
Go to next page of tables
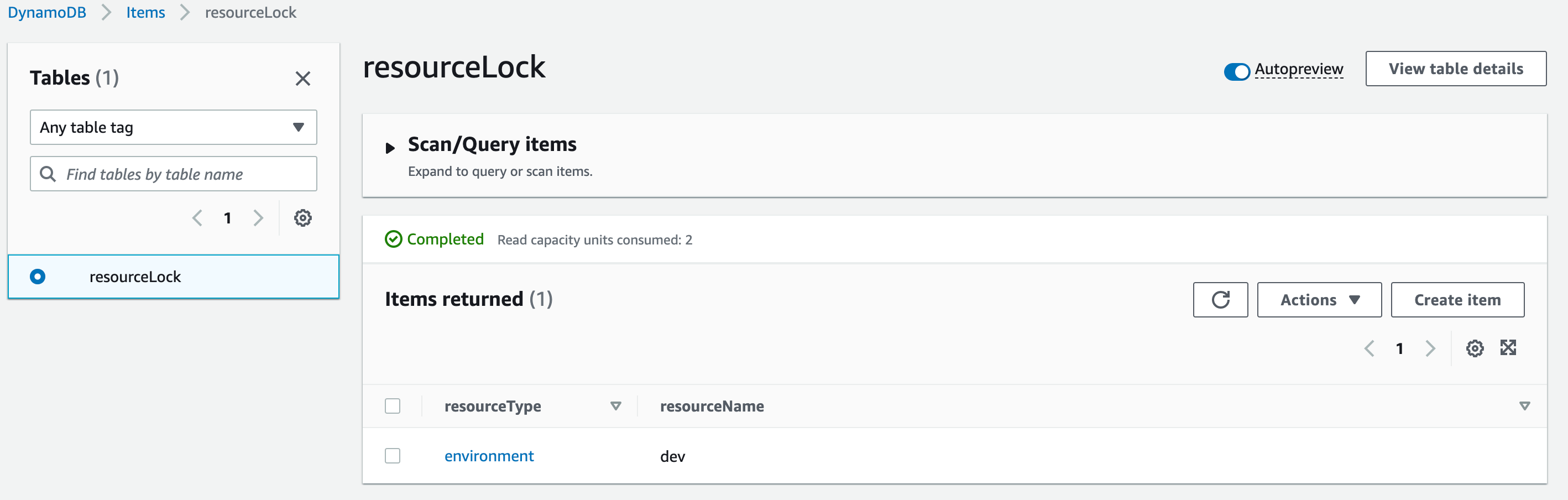(x=258, y=218)
